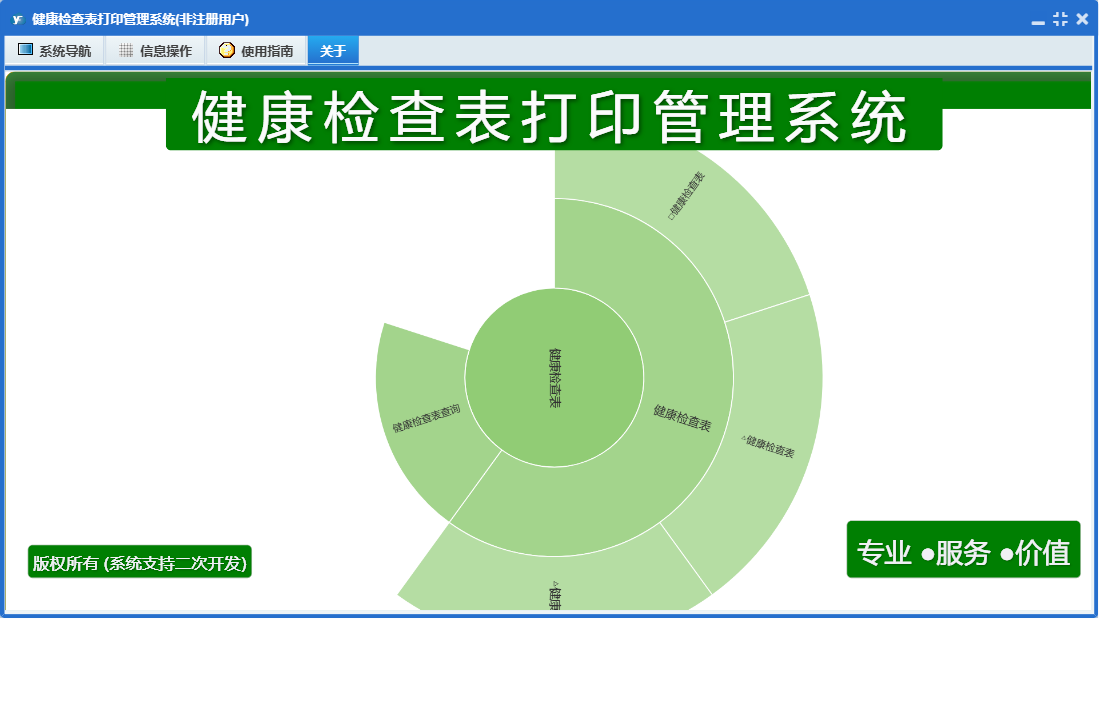Click the grid icon beside 信息操作
The image size is (1099, 723).
pyautogui.click(x=126, y=50)
